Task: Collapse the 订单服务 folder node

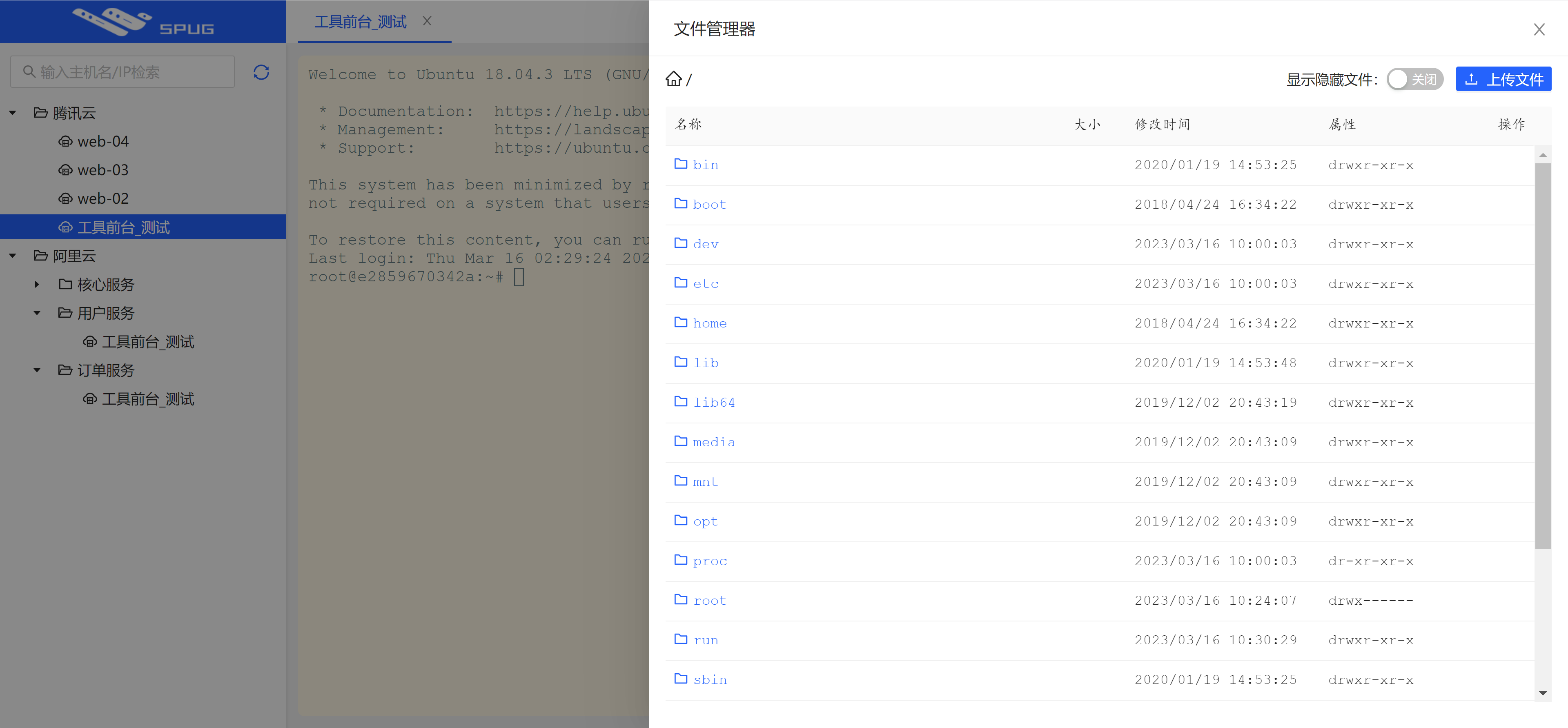Action: tap(37, 370)
